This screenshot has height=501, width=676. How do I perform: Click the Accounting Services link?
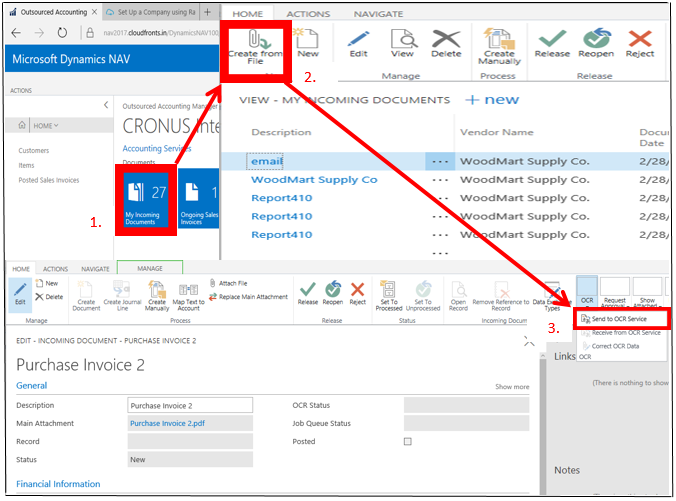point(156,148)
